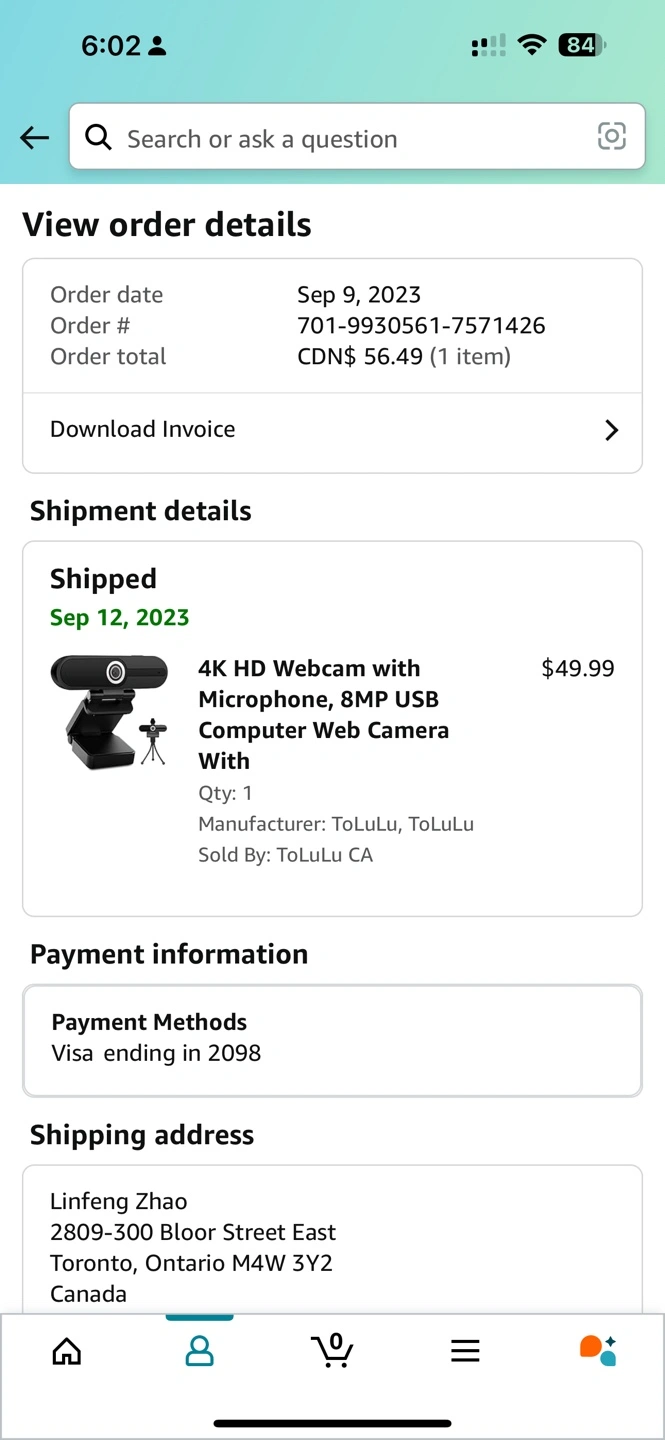Go to the Home tab

tap(67, 1351)
